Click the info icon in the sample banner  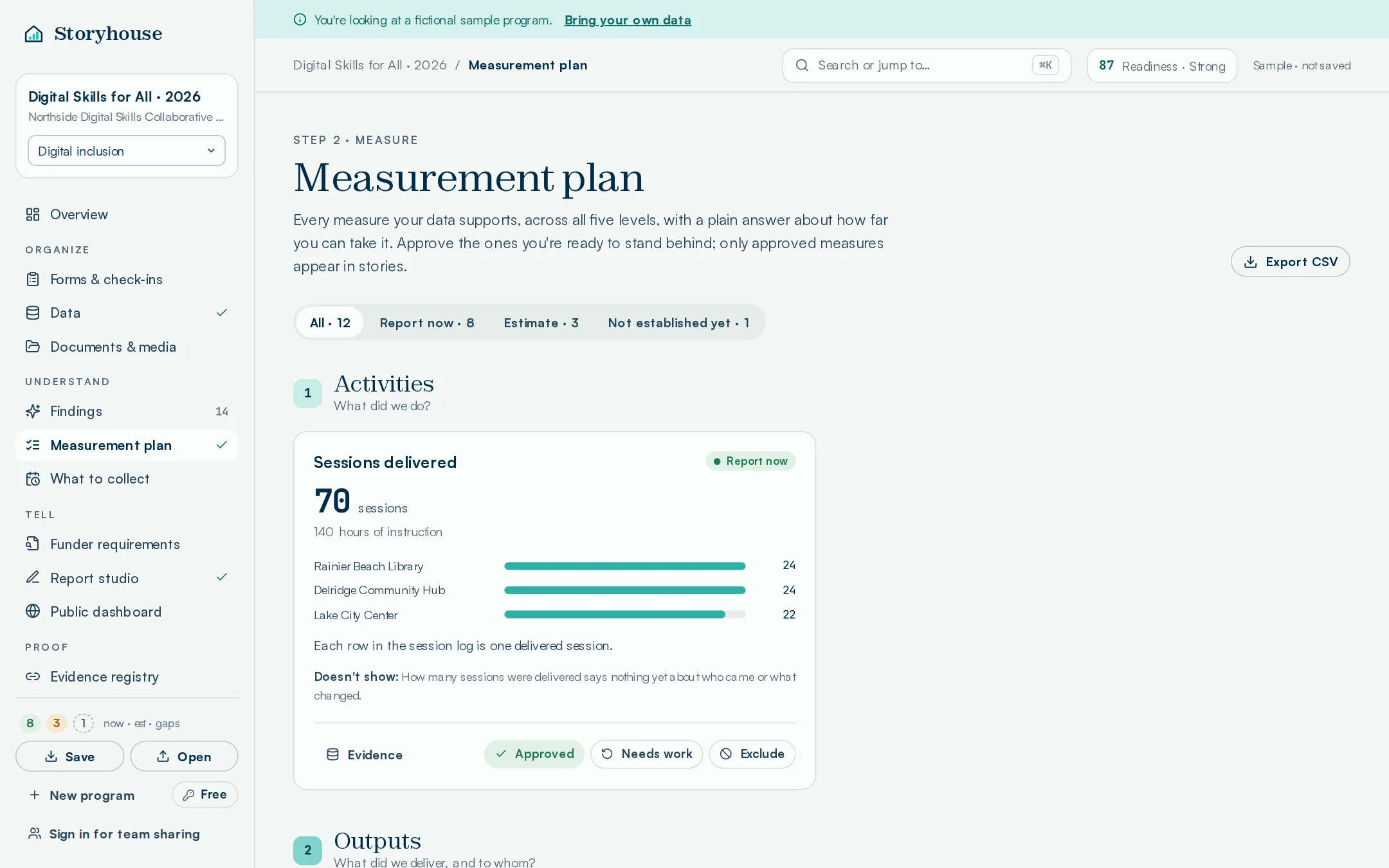[x=300, y=20]
